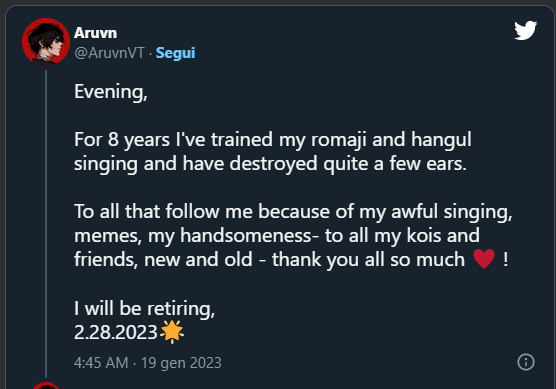The image size is (556, 389).
Task: Open the Aruvn display name
Action: click(x=95, y=33)
